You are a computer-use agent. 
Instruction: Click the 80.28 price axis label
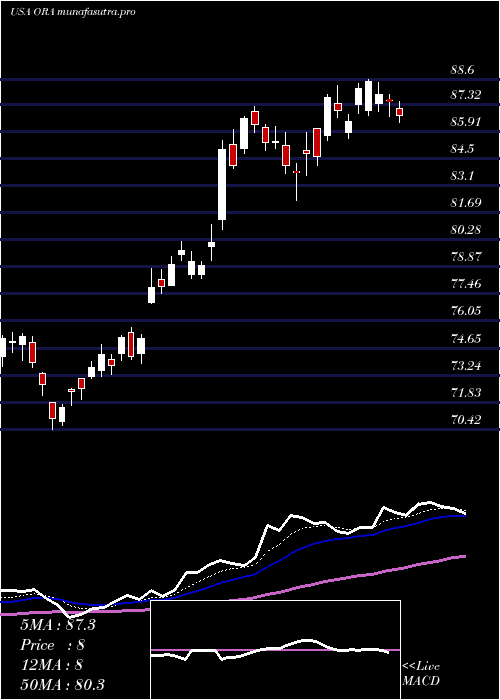pyautogui.click(x=465, y=230)
